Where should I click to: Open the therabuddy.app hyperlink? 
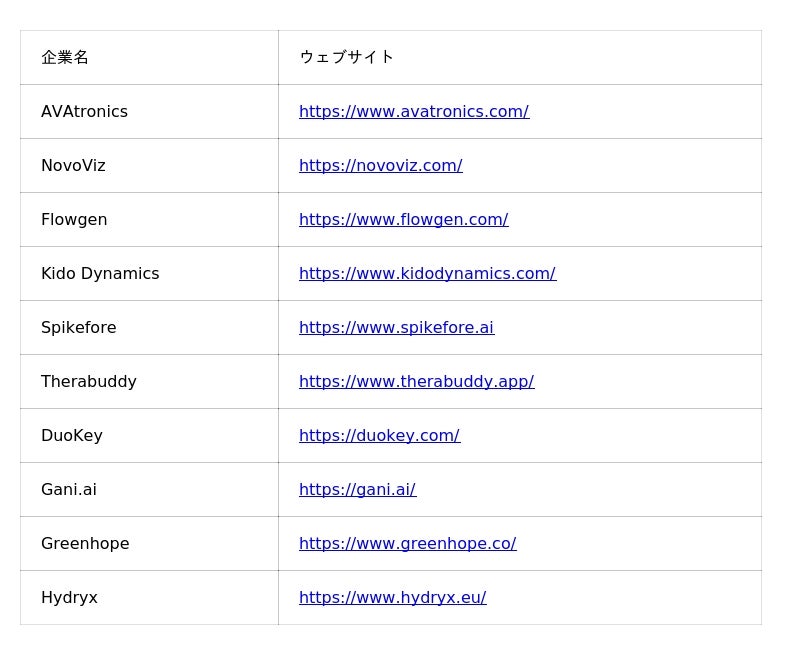[x=416, y=382]
